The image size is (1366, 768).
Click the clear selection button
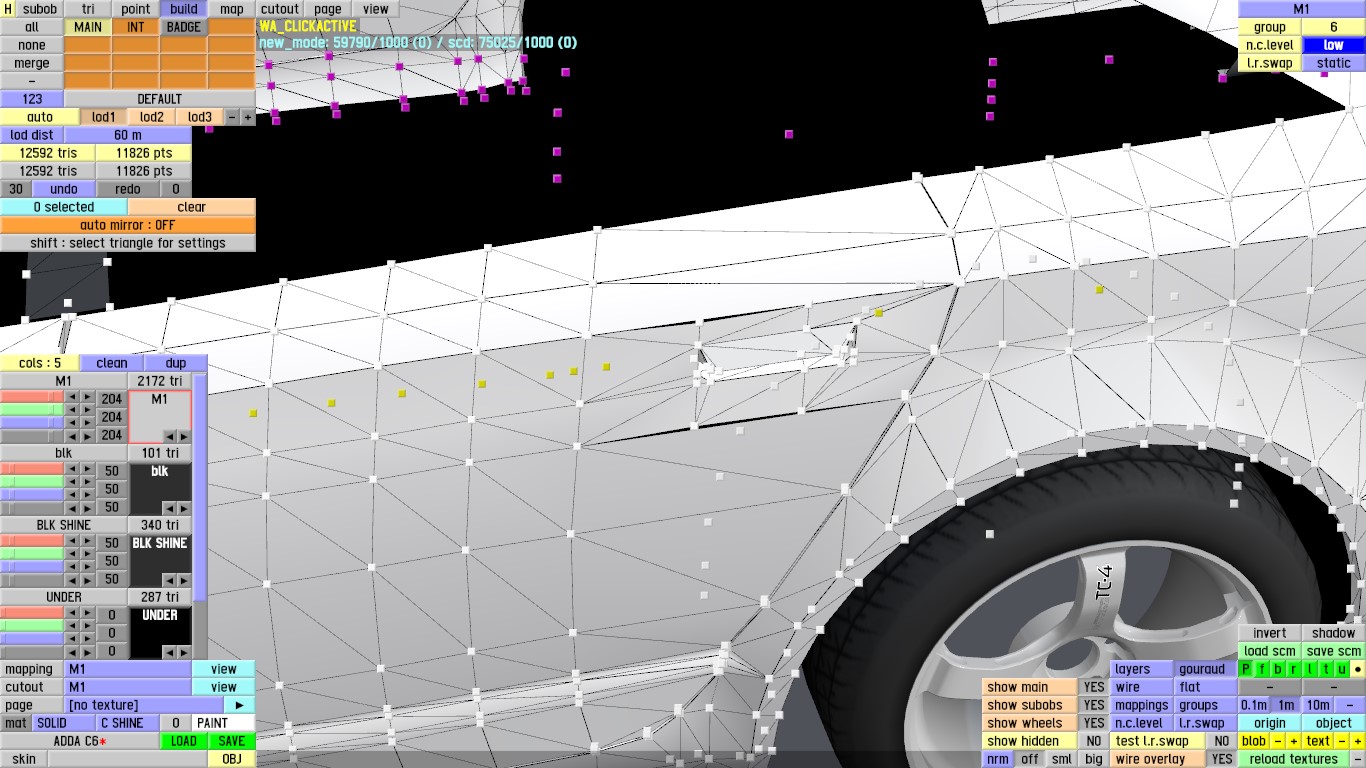192,207
